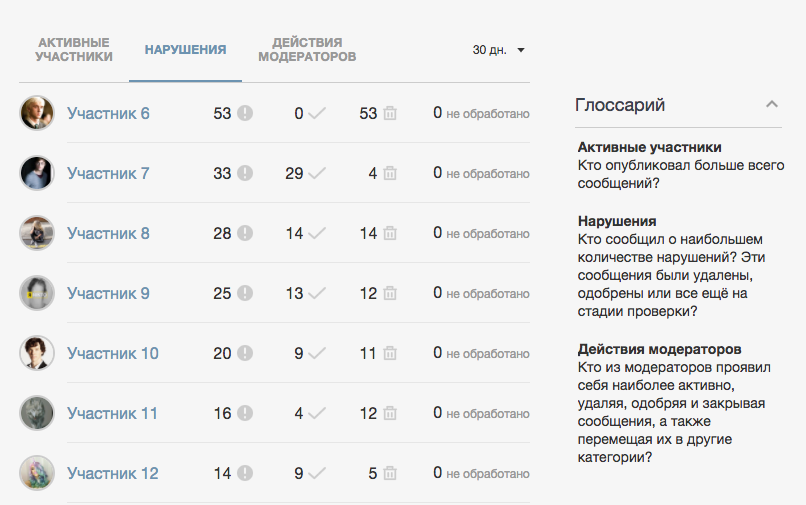This screenshot has width=806, height=505.
Task: Click the avatar of Участник 9
Action: [37, 293]
